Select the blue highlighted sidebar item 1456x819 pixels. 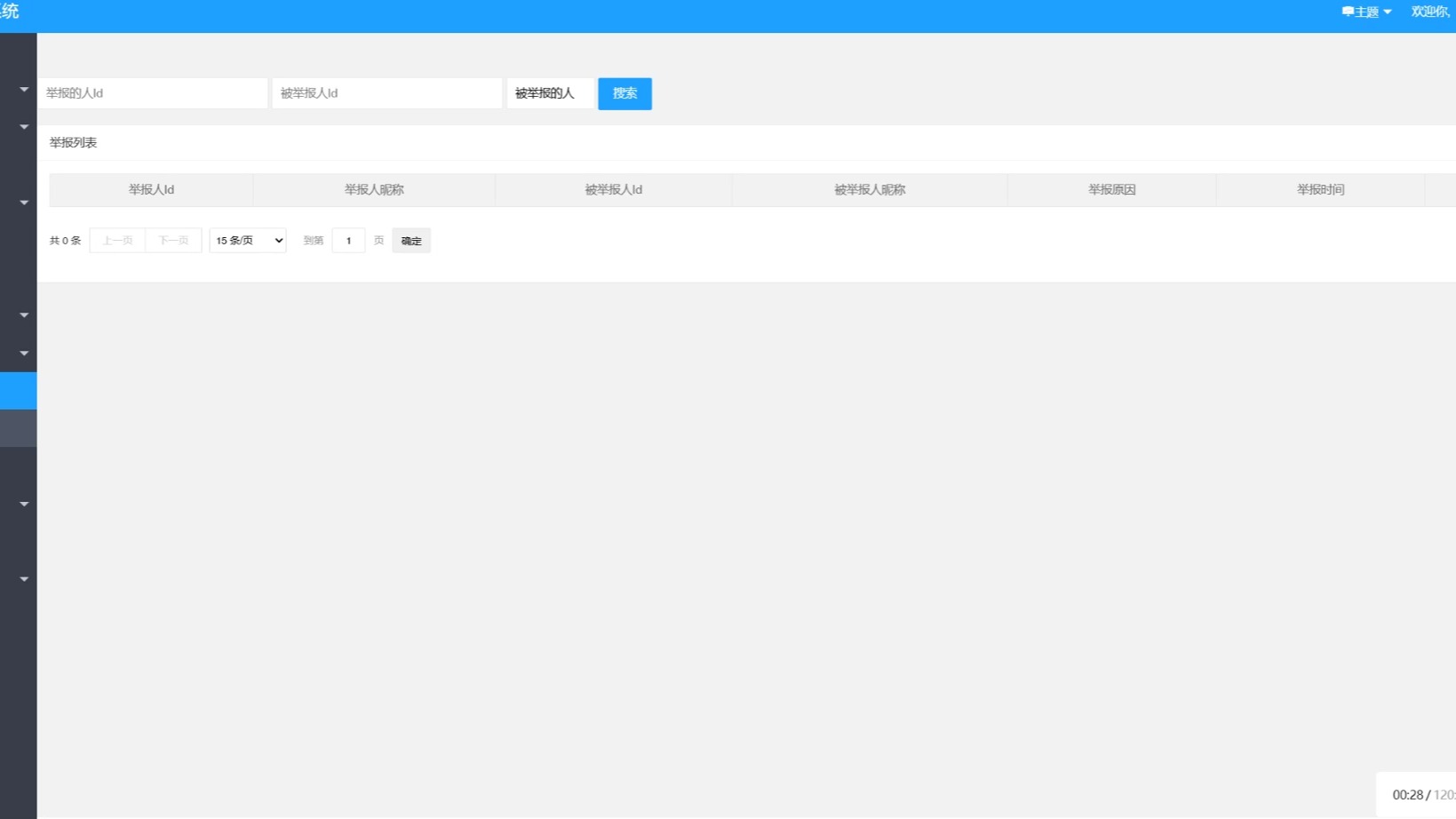click(x=18, y=391)
